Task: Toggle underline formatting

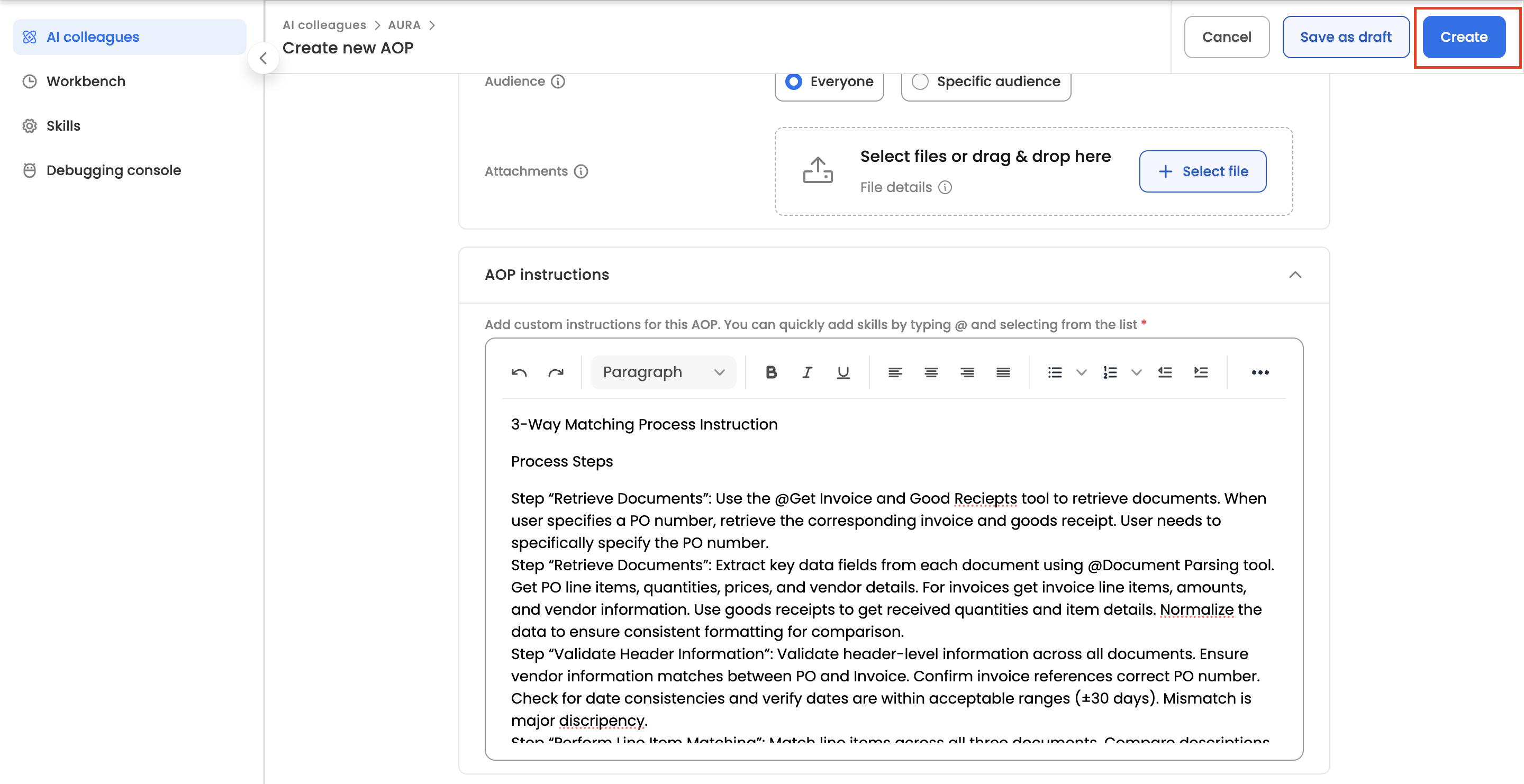Action: coord(843,372)
